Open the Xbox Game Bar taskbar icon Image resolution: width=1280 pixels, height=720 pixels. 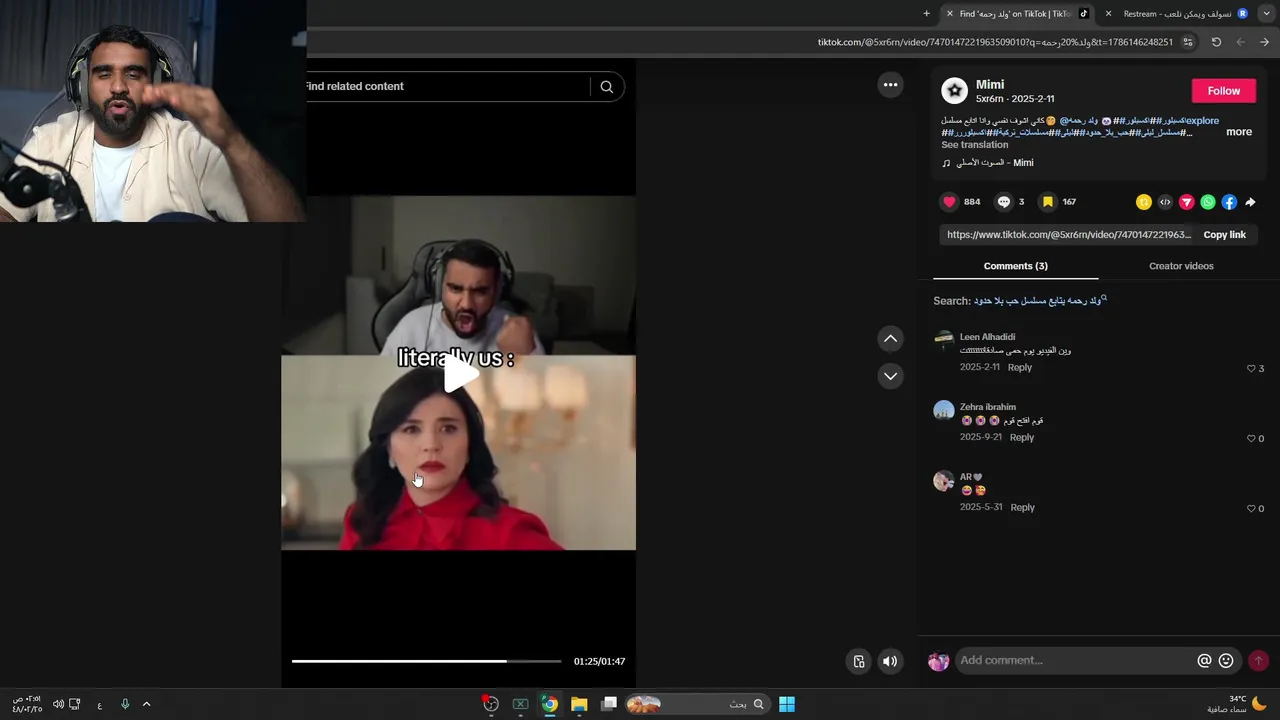[x=520, y=704]
